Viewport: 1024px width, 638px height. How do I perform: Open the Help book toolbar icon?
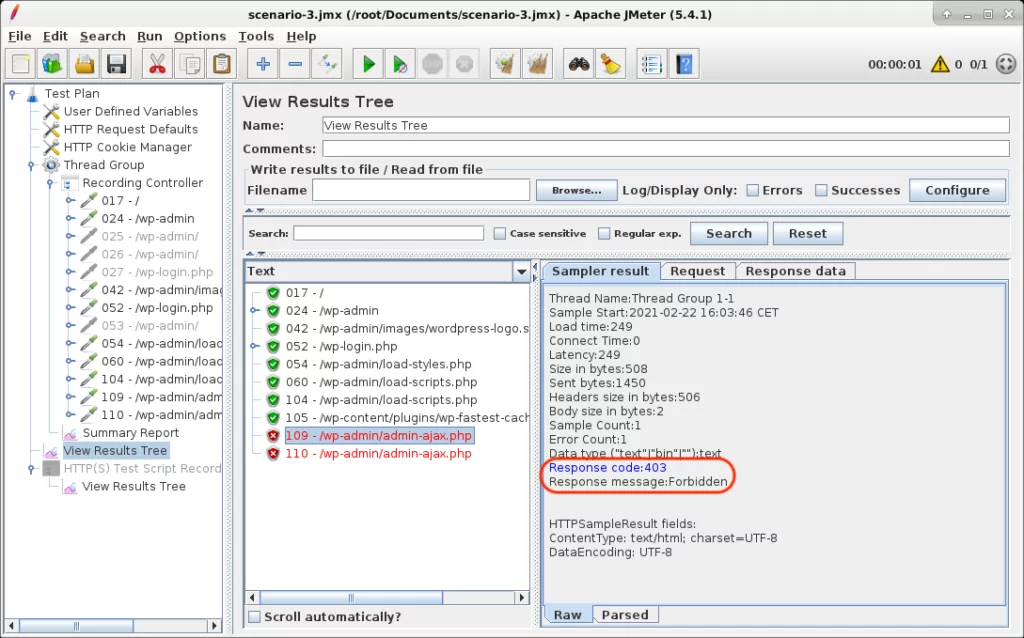coord(684,65)
